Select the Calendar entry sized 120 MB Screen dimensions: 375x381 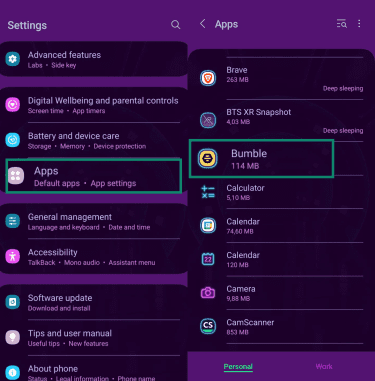click(x=281, y=259)
